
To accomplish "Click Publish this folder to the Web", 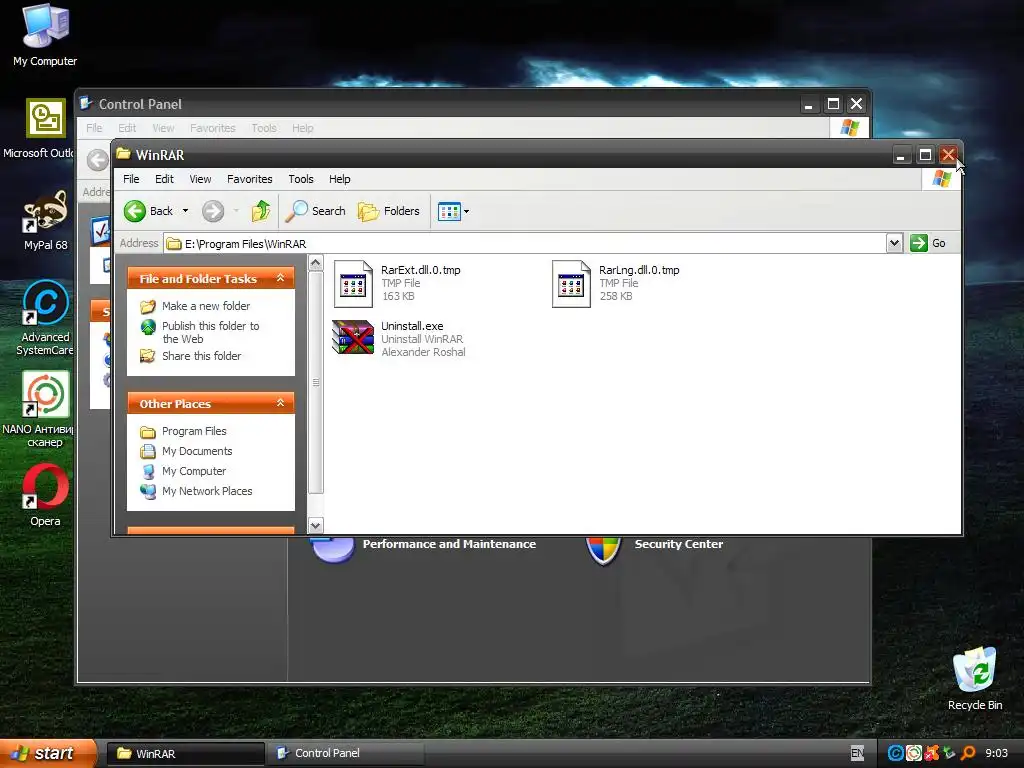I will (210, 332).
